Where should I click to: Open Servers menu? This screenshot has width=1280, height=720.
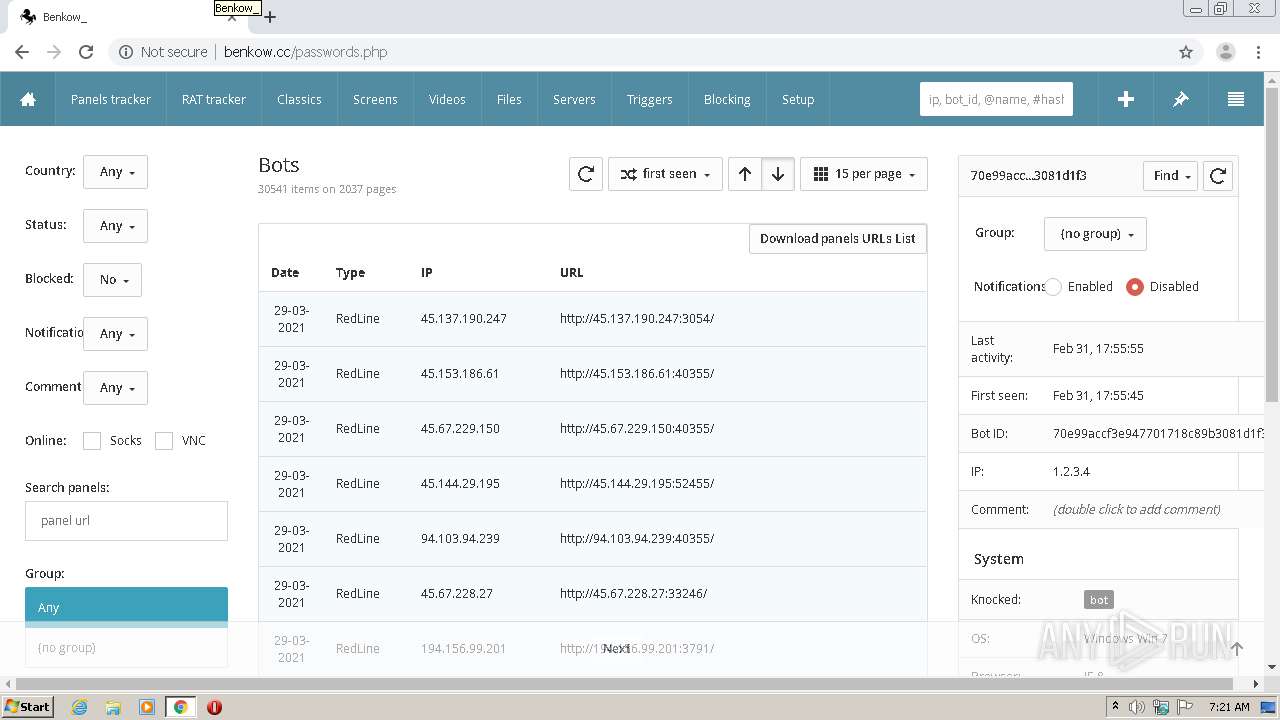[x=574, y=99]
